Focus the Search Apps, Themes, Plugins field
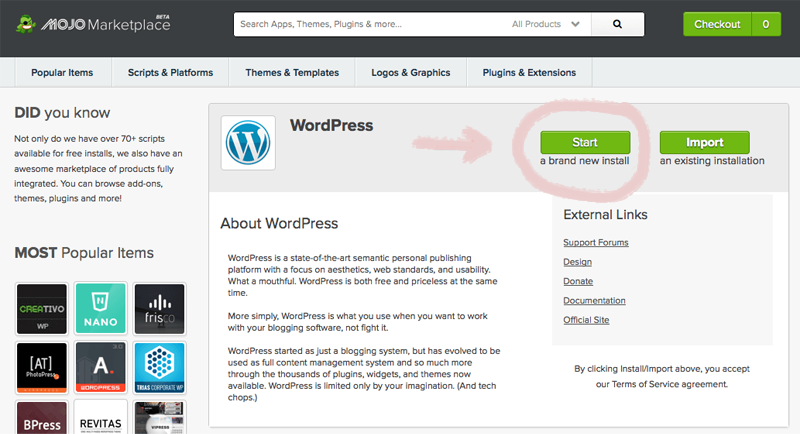 [371, 24]
